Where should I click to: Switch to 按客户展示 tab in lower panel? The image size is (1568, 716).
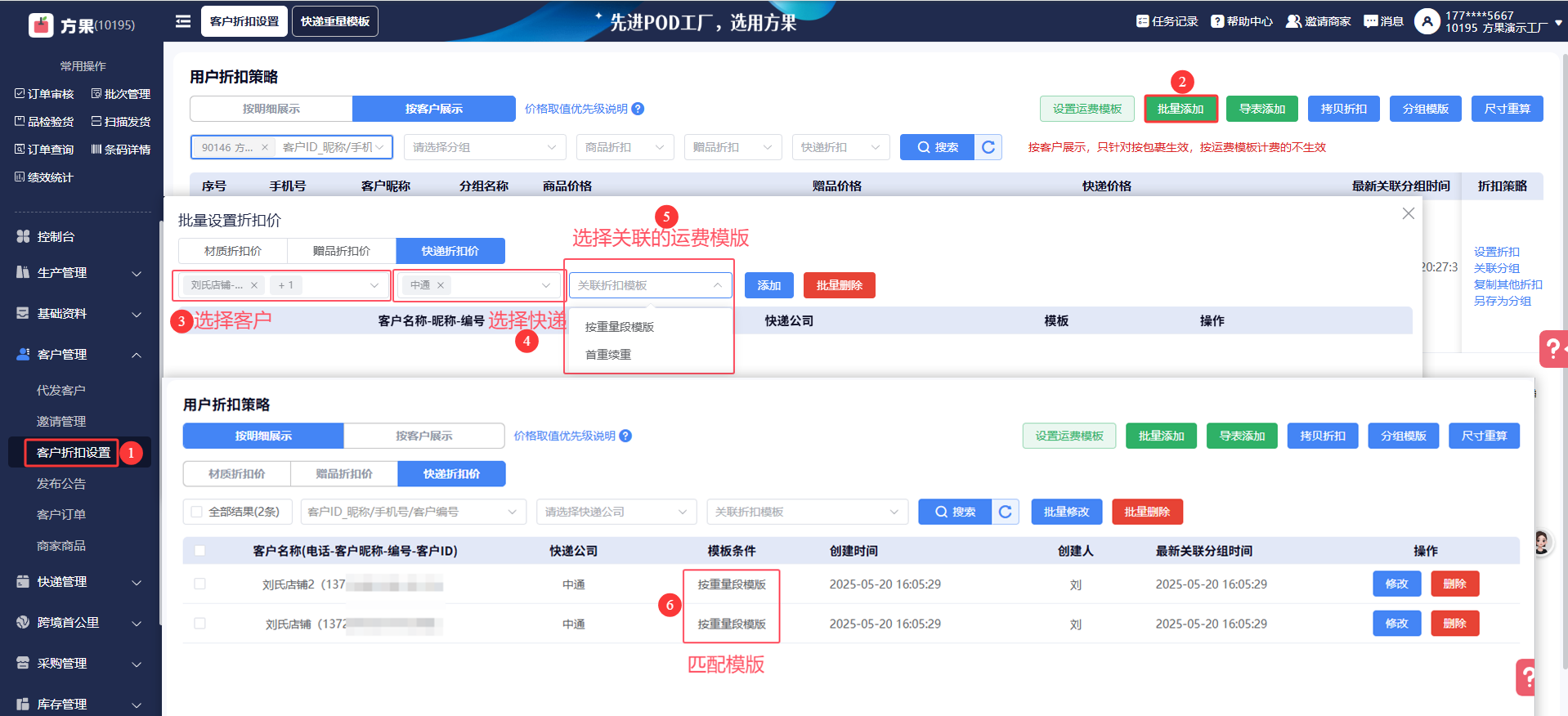click(423, 436)
